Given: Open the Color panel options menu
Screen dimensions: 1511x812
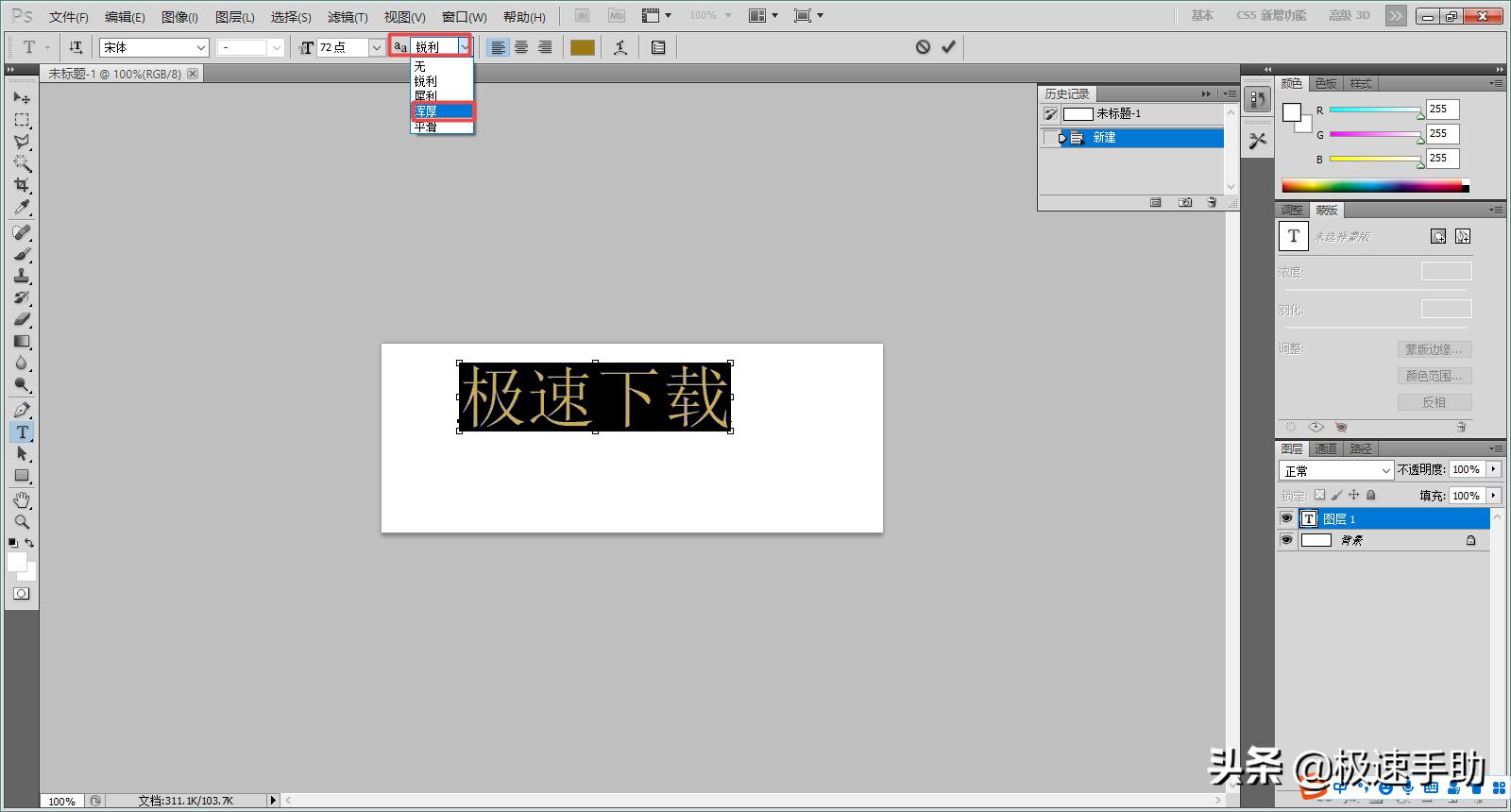Looking at the screenshot, I should [x=1496, y=83].
